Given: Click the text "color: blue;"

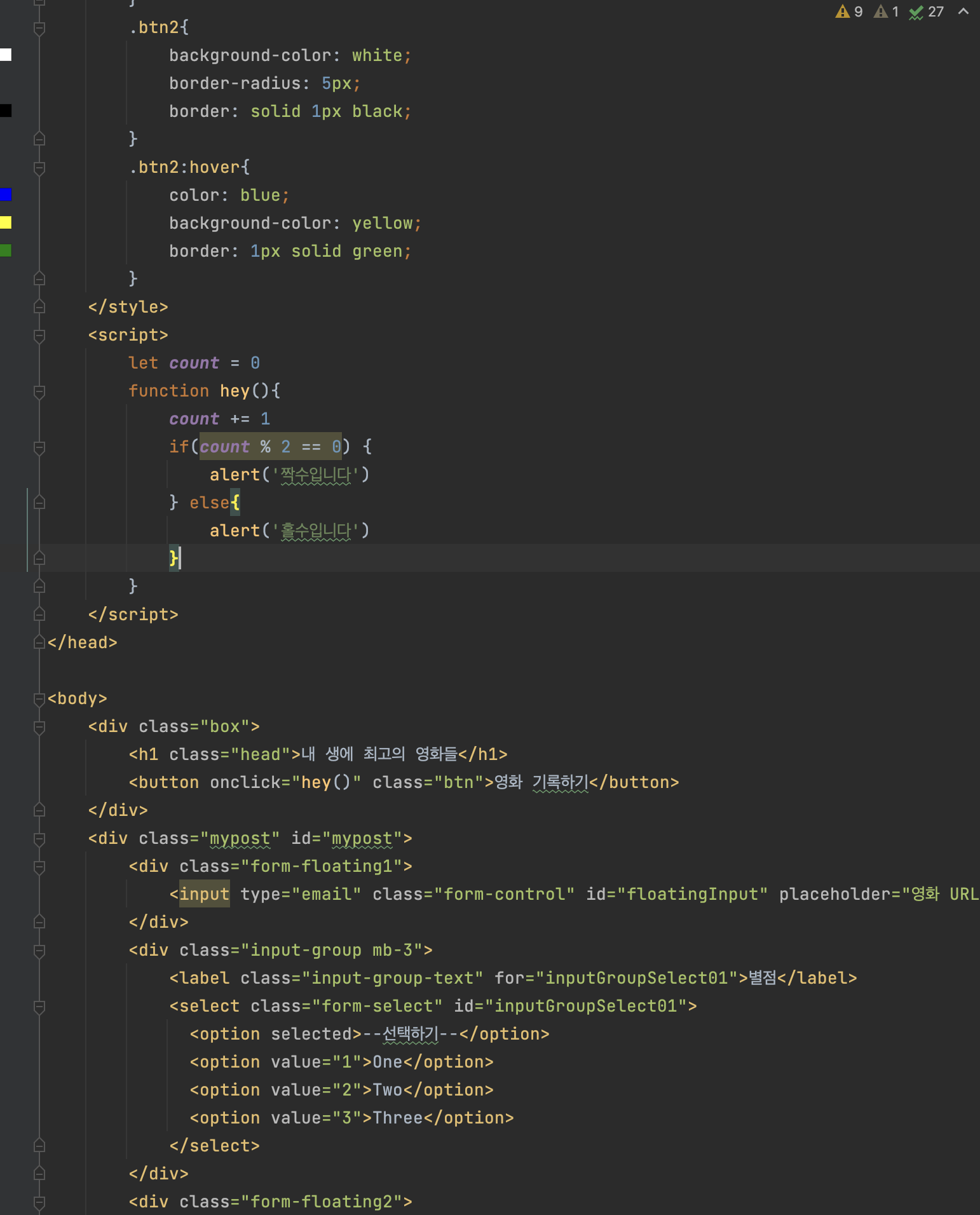Looking at the screenshot, I should point(229,195).
